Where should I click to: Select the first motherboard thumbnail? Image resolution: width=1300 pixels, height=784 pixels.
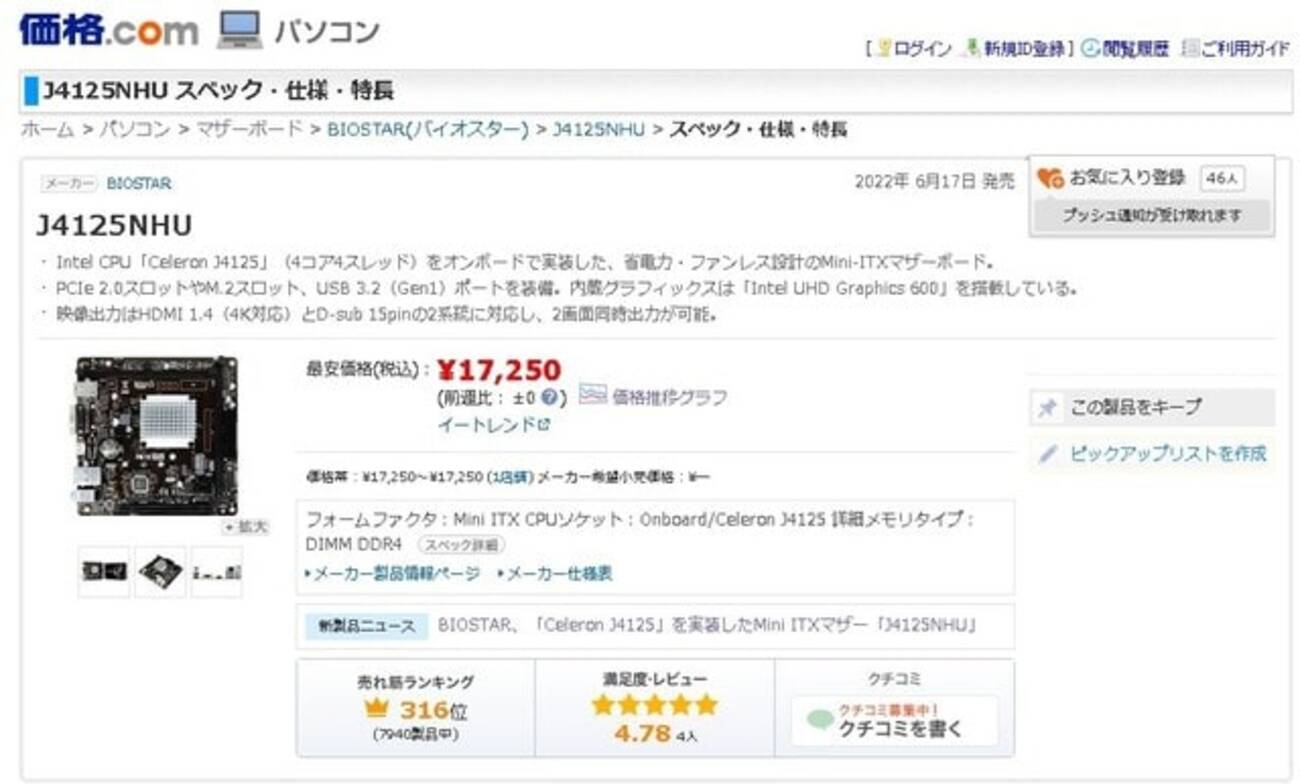click(103, 571)
